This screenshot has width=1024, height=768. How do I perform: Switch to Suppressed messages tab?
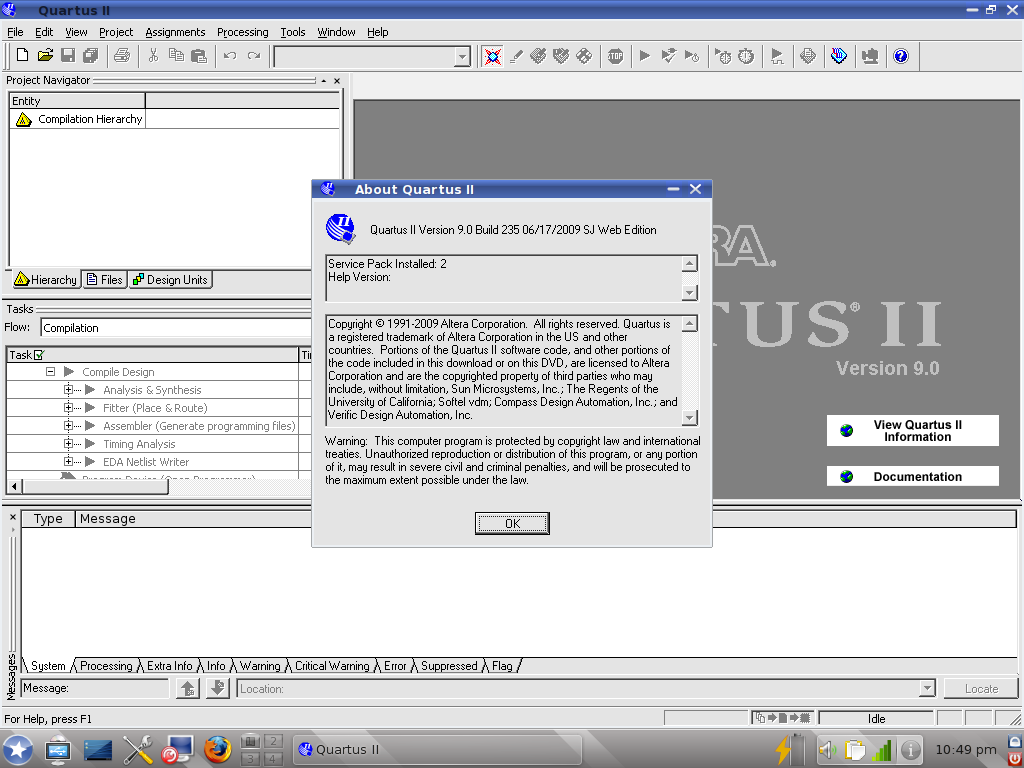449,665
